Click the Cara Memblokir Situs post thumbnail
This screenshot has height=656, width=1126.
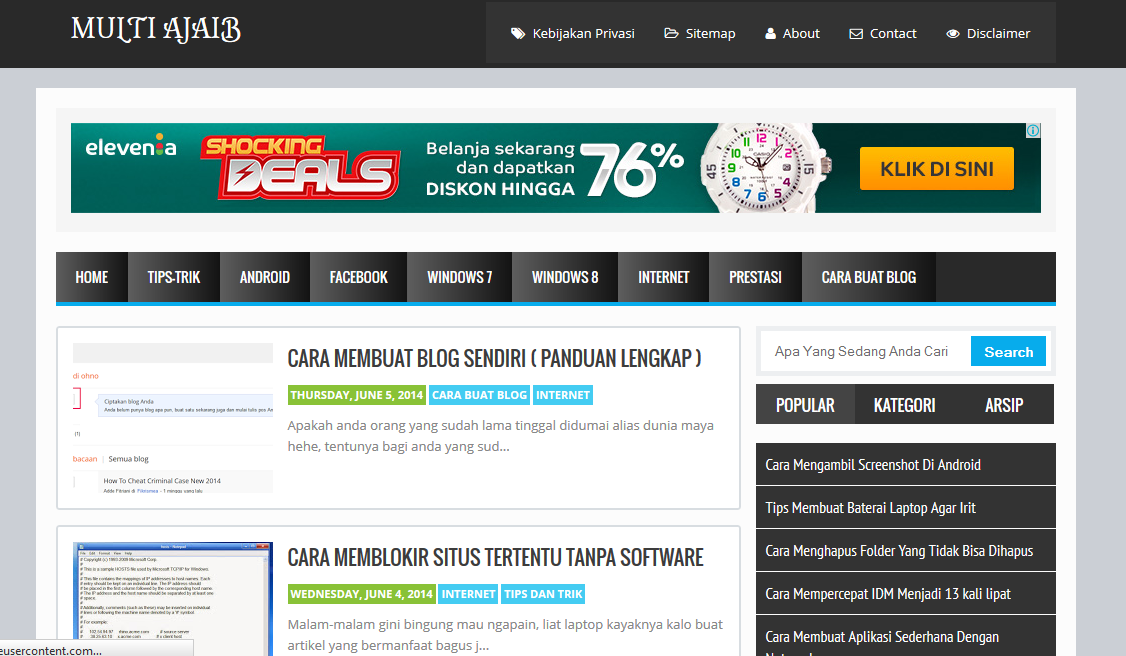click(173, 599)
